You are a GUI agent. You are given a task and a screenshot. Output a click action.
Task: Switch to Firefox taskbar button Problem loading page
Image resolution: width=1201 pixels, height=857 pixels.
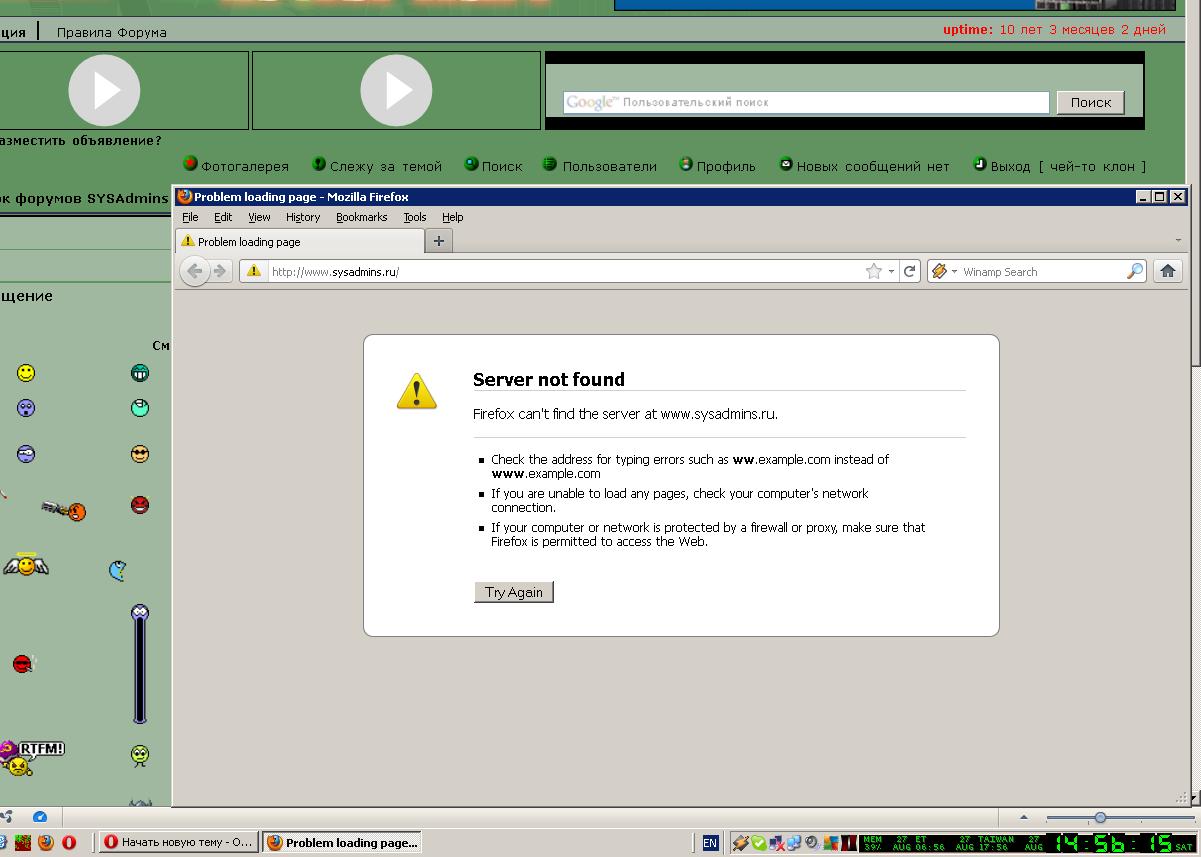[342, 842]
